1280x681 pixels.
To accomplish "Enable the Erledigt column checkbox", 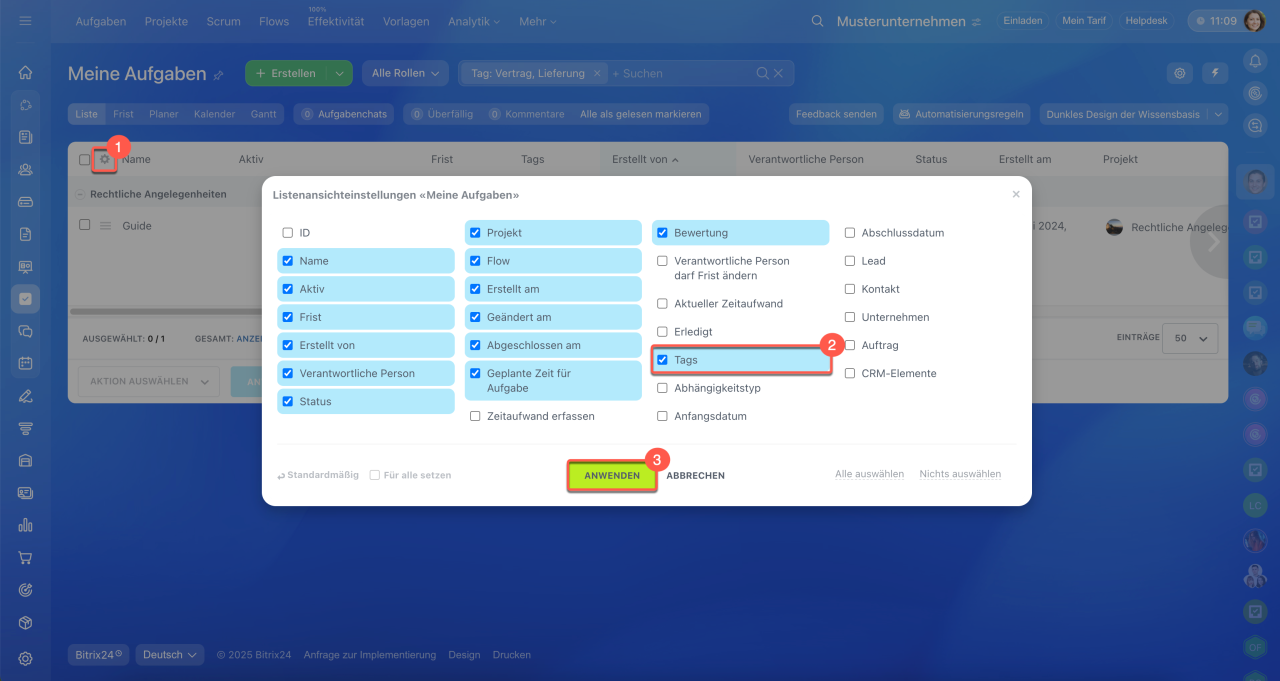I will point(662,332).
